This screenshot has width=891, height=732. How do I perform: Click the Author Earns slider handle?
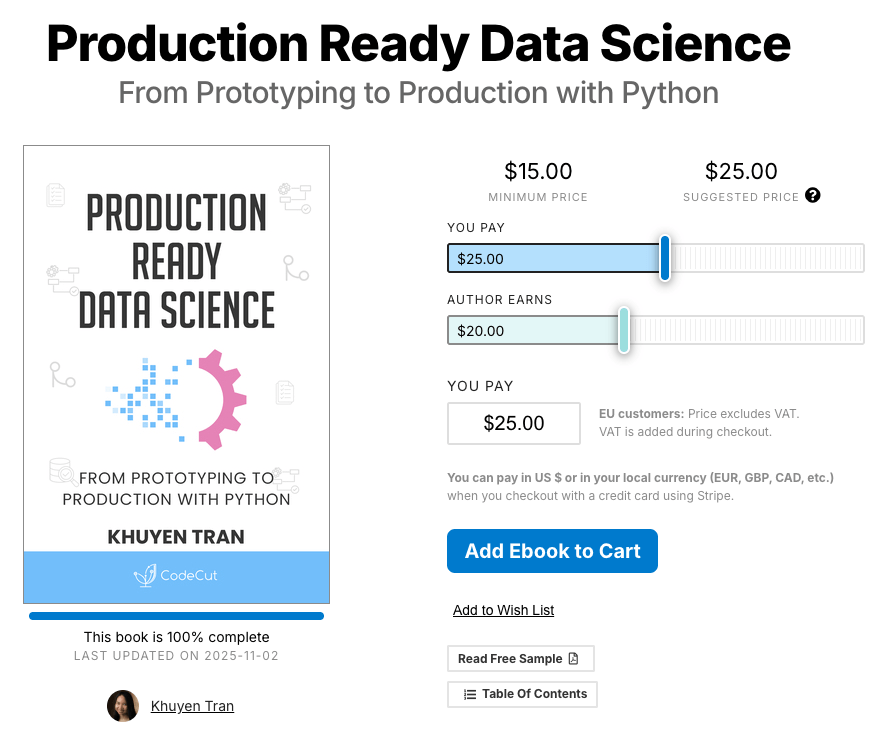pyautogui.click(x=623, y=330)
